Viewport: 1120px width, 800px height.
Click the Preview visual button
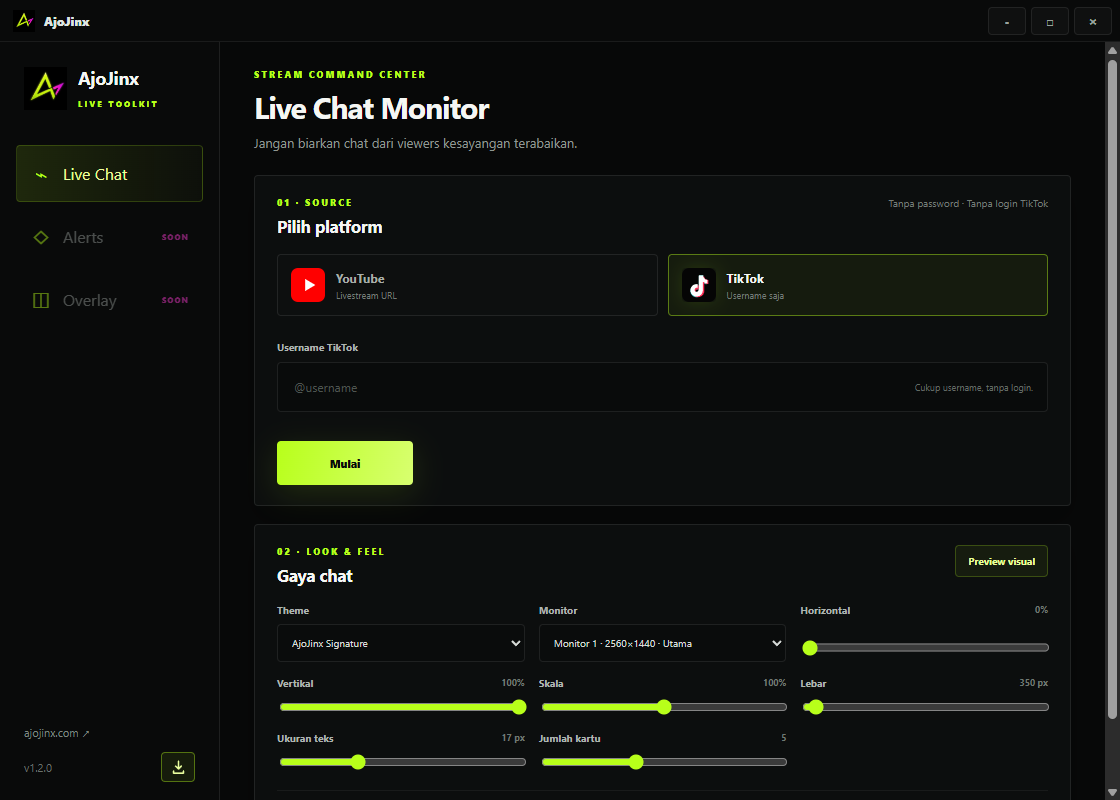1001,561
